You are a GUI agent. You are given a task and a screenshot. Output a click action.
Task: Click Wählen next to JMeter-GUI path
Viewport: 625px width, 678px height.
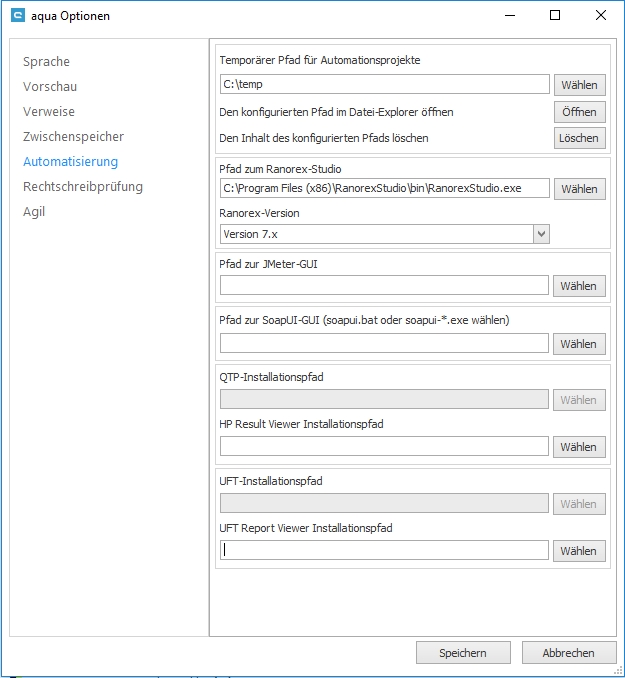(579, 286)
